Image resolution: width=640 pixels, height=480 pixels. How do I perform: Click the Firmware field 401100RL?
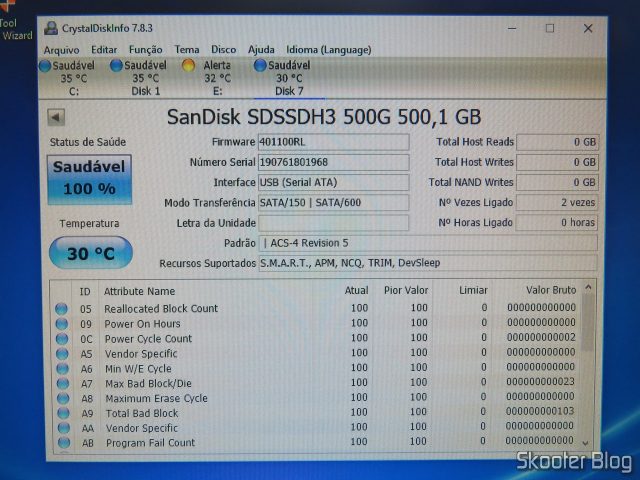click(333, 142)
